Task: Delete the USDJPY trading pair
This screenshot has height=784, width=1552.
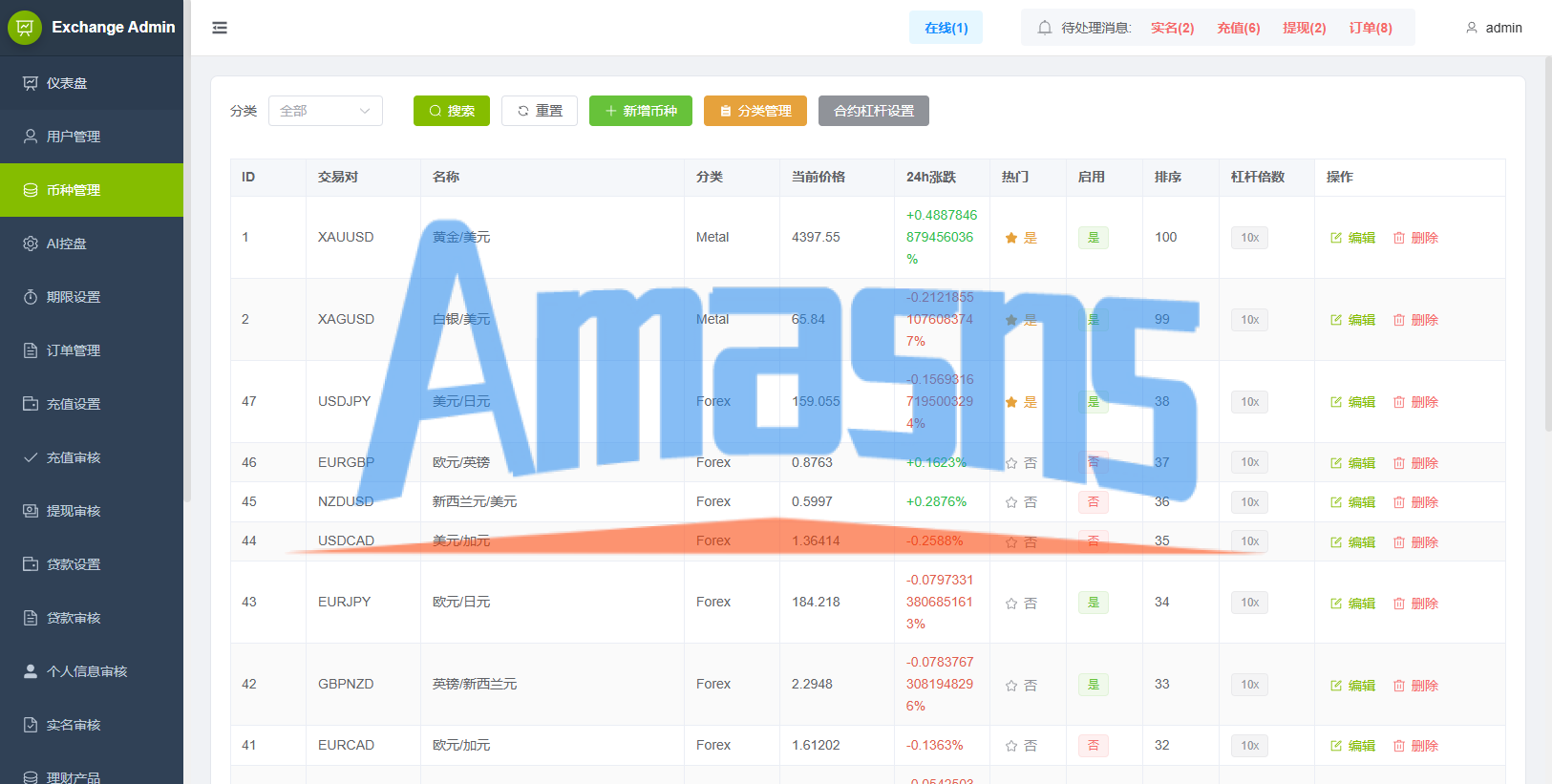Action: coord(1415,402)
